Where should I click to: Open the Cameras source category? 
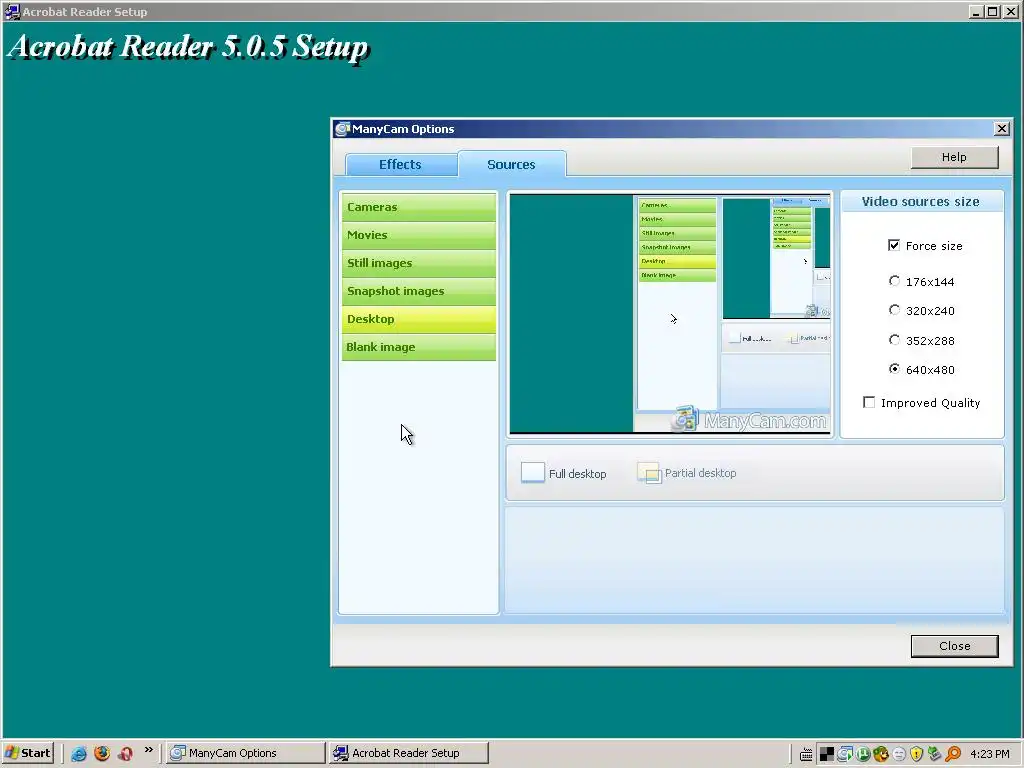[418, 207]
